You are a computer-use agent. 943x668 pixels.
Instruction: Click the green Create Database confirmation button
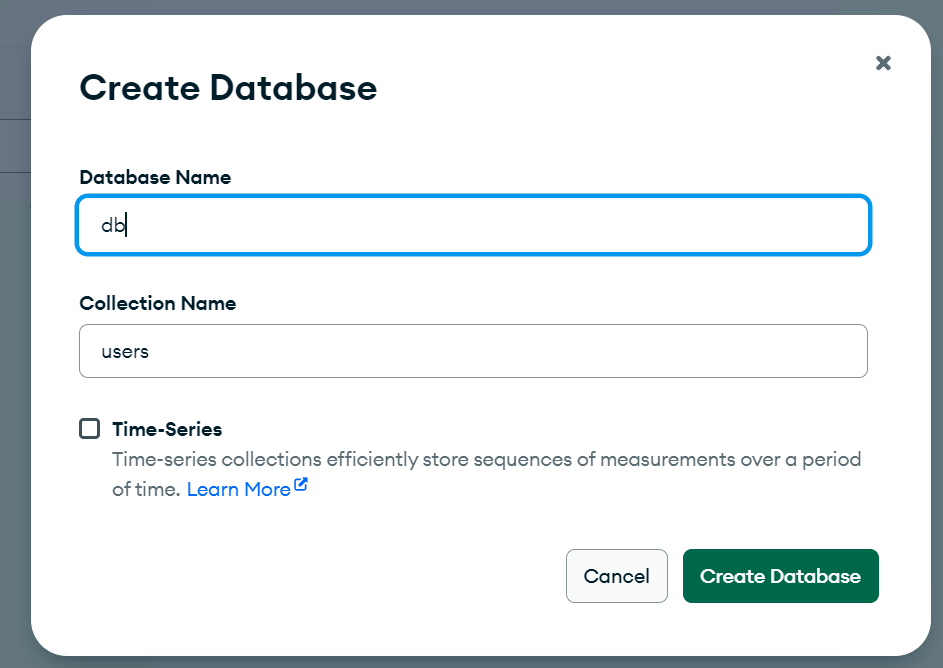(x=780, y=576)
